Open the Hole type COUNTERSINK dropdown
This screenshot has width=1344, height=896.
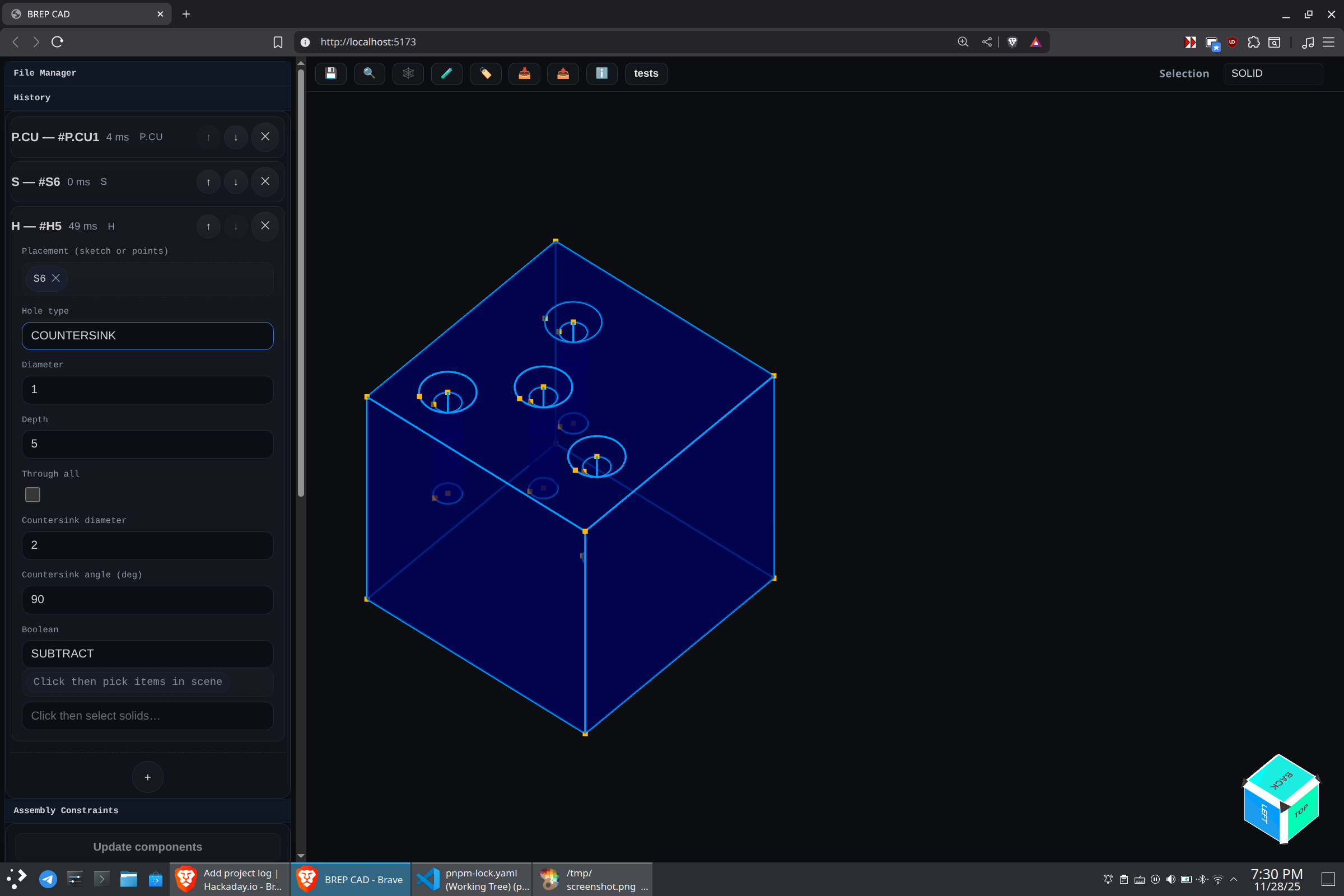tap(147, 335)
